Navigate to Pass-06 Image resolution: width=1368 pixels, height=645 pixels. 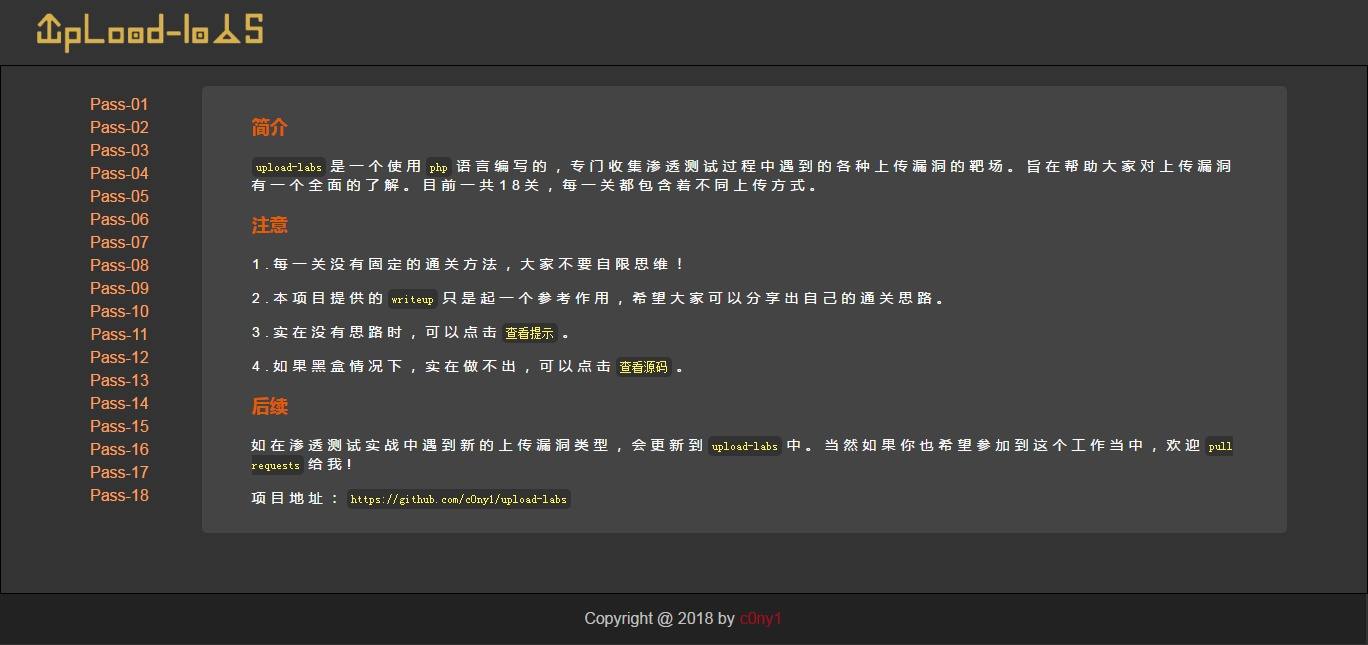[x=119, y=219]
